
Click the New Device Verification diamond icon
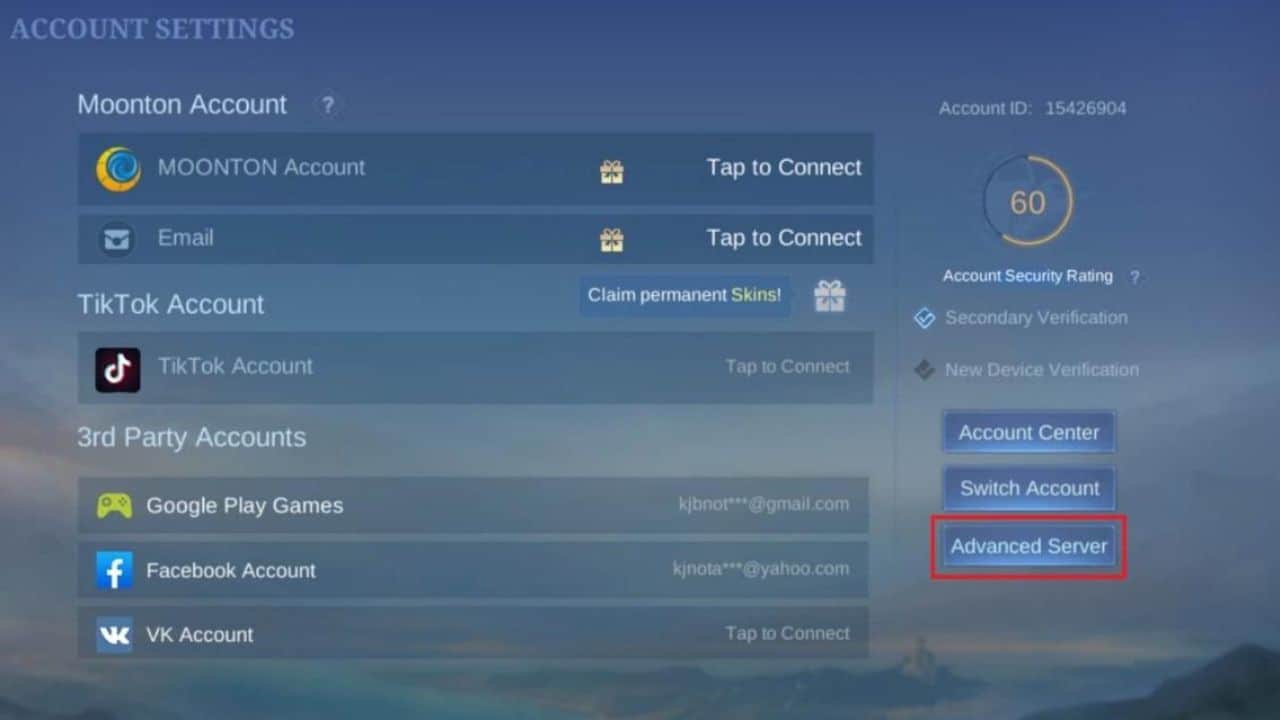tap(924, 370)
